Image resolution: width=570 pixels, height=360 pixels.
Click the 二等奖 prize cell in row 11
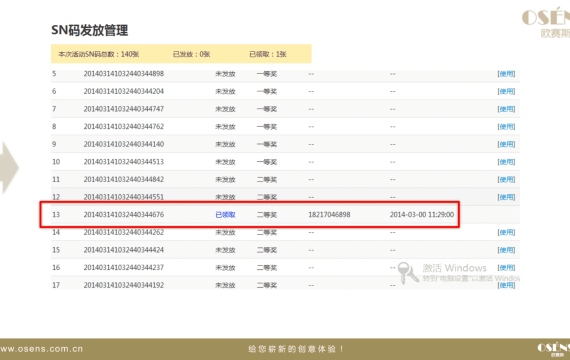click(267, 180)
